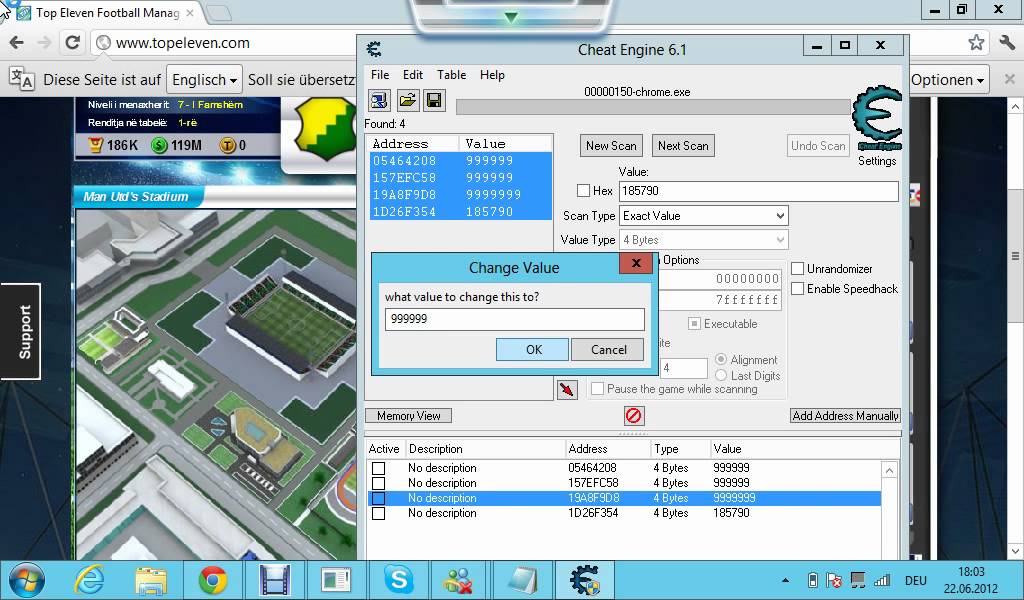
Task: Activate the checkbox for address 05464208
Action: pos(378,468)
